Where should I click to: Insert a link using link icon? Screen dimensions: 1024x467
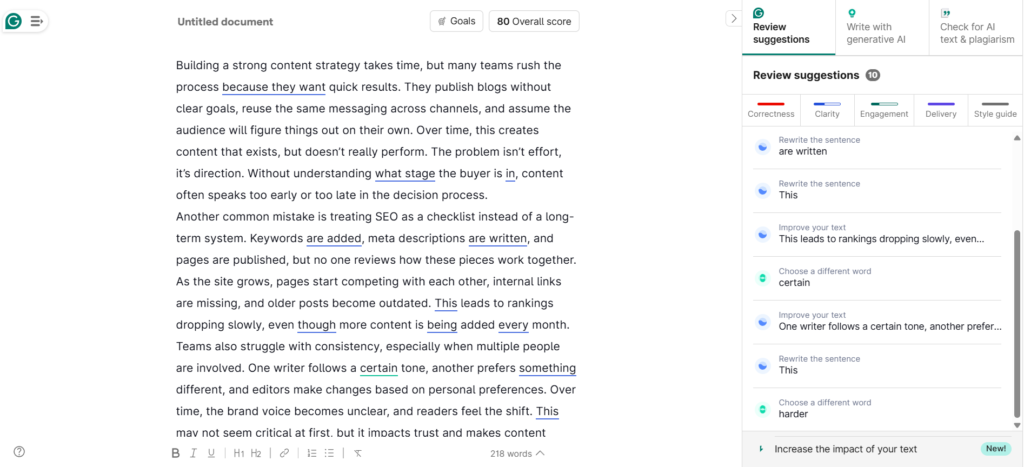[x=284, y=453]
